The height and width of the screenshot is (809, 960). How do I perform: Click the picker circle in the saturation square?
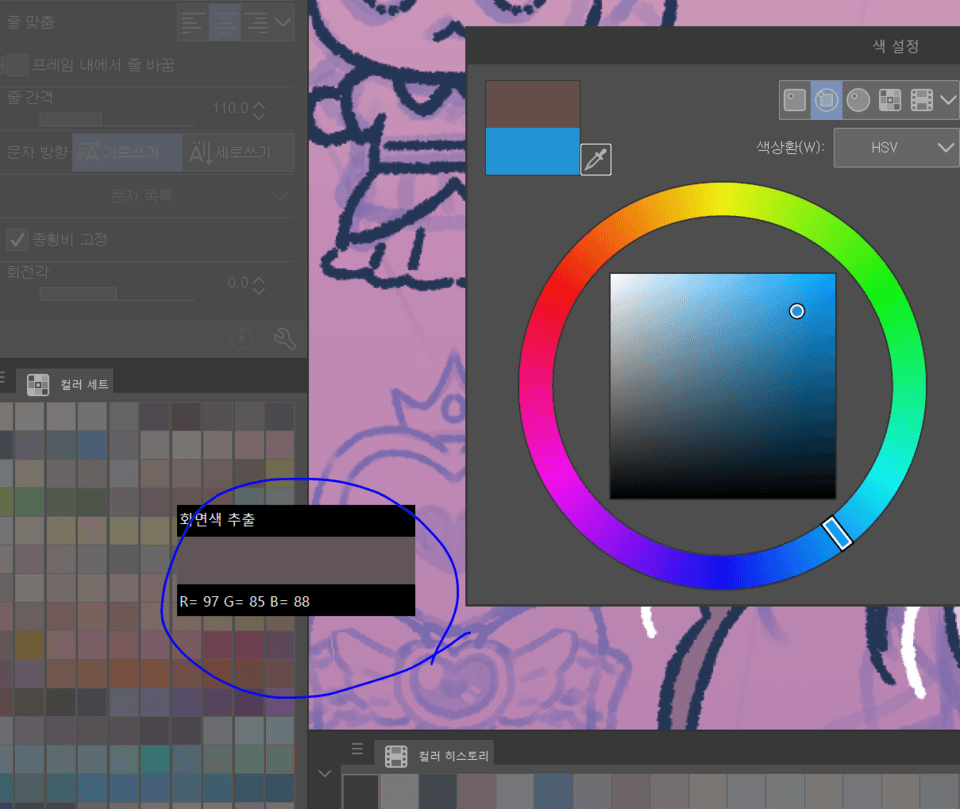point(797,311)
